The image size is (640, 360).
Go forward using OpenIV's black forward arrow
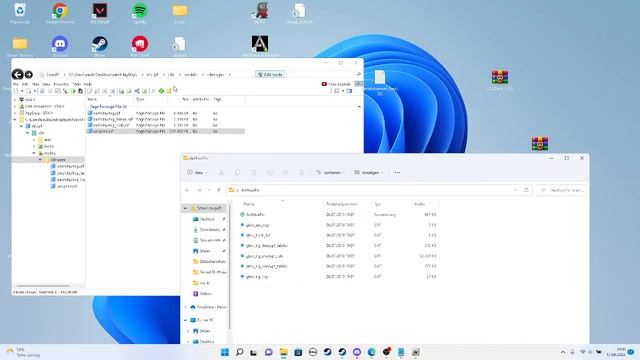tap(29, 74)
